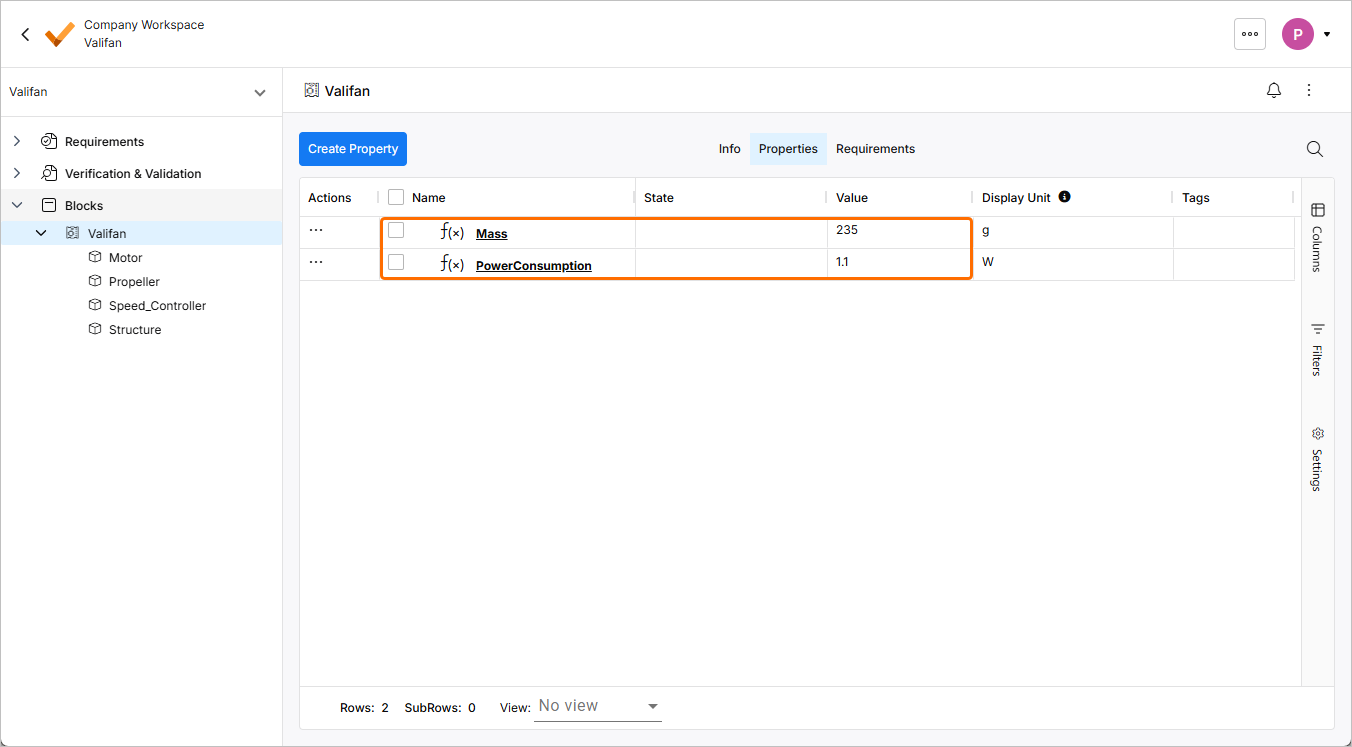The width and height of the screenshot is (1352, 747).
Task: Click the Create Property button
Action: point(353,149)
